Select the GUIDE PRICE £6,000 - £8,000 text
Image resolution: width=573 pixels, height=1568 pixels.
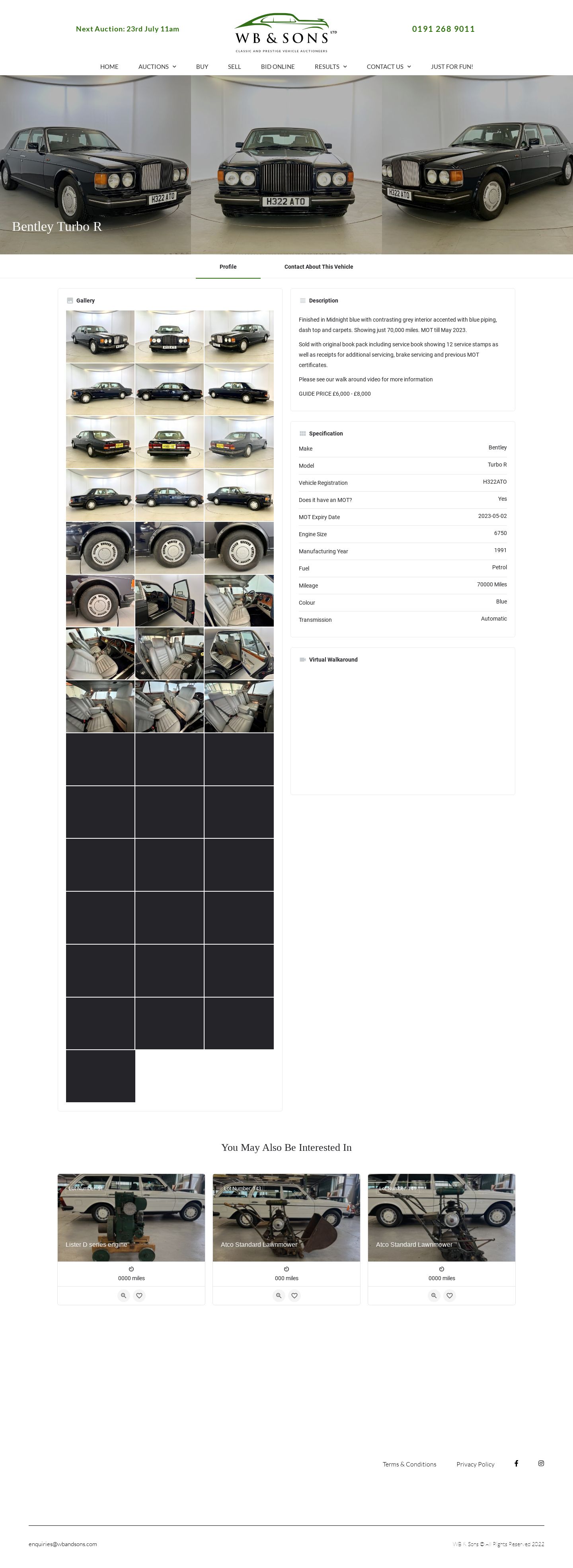(x=335, y=394)
